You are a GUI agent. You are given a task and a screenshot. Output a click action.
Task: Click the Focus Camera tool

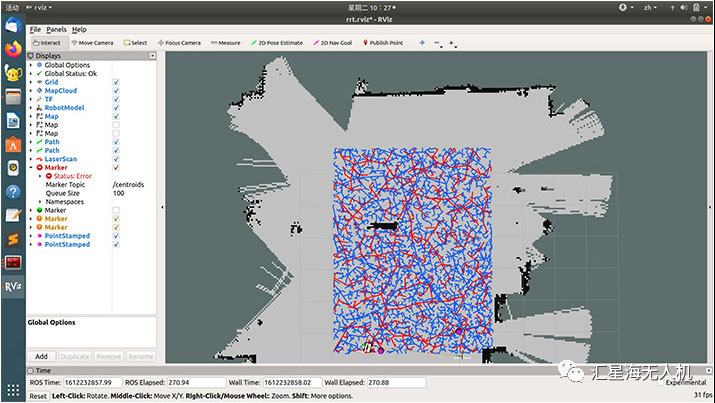[x=179, y=43]
